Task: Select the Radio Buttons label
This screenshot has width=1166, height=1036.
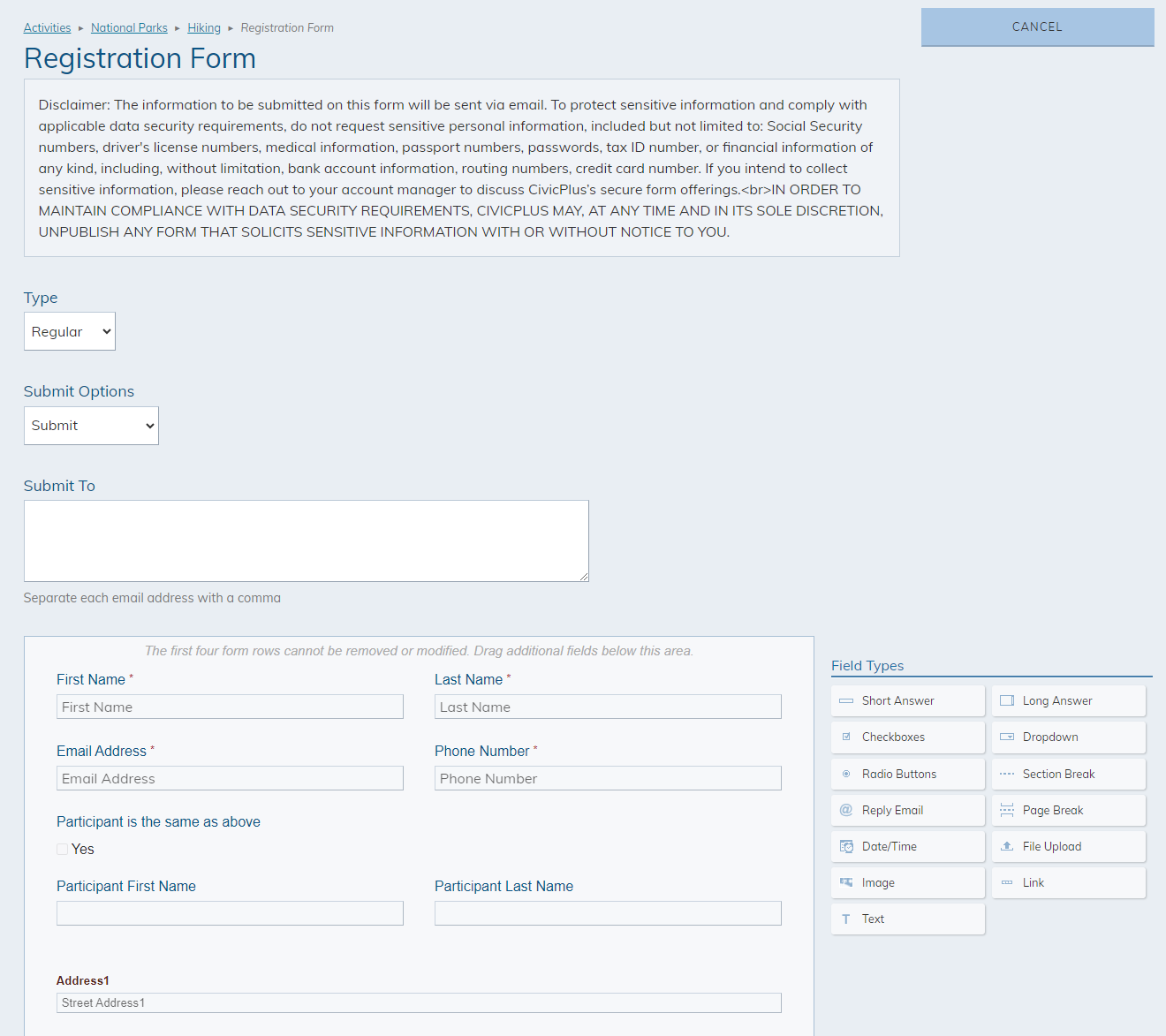Action: pyautogui.click(x=899, y=774)
